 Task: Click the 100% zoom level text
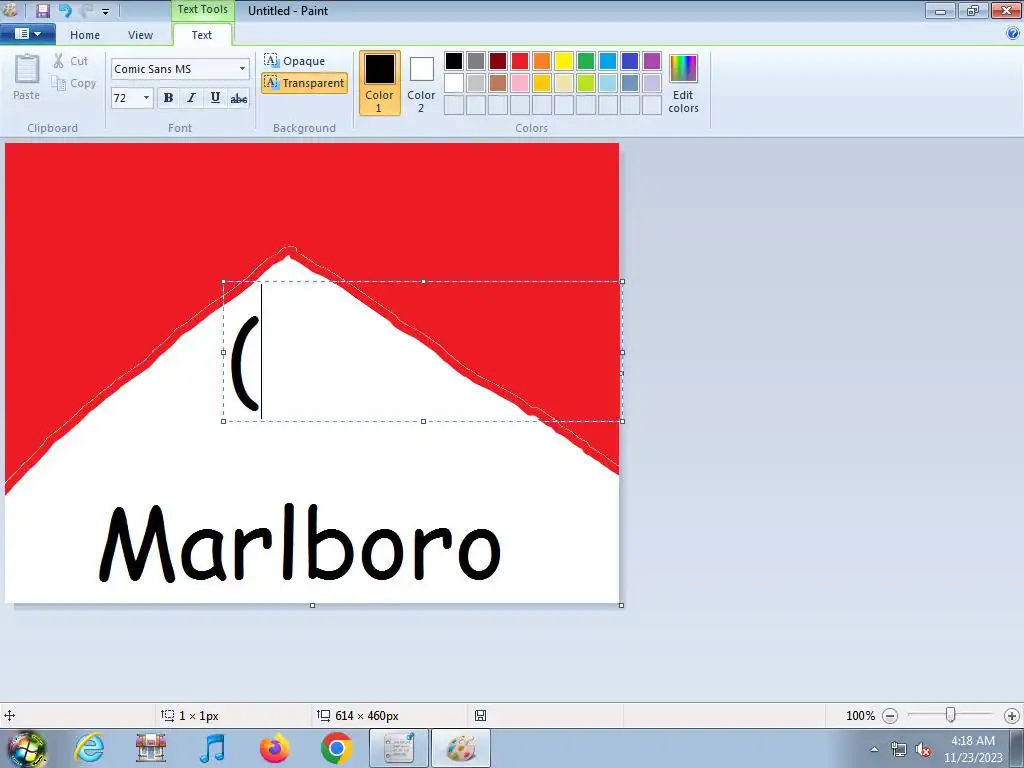(860, 716)
